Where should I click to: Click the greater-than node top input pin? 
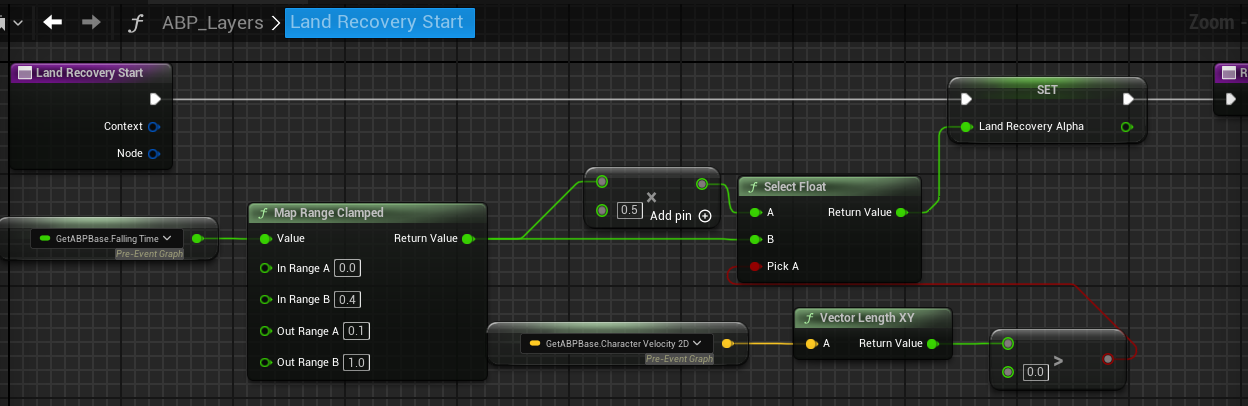(1007, 343)
